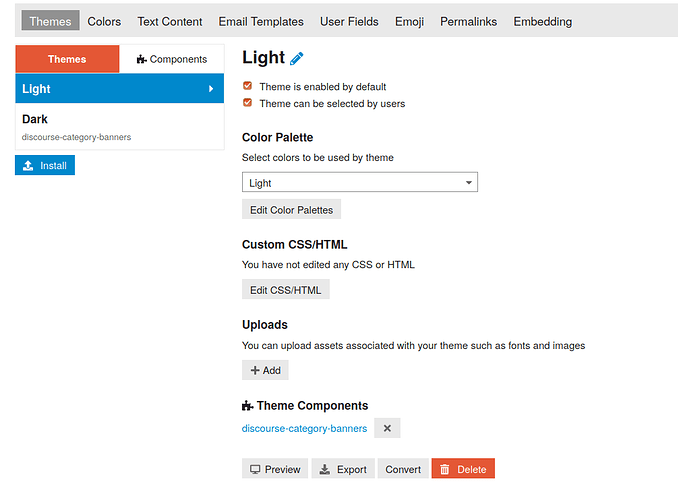Click the upload icon on Install button

(28, 166)
